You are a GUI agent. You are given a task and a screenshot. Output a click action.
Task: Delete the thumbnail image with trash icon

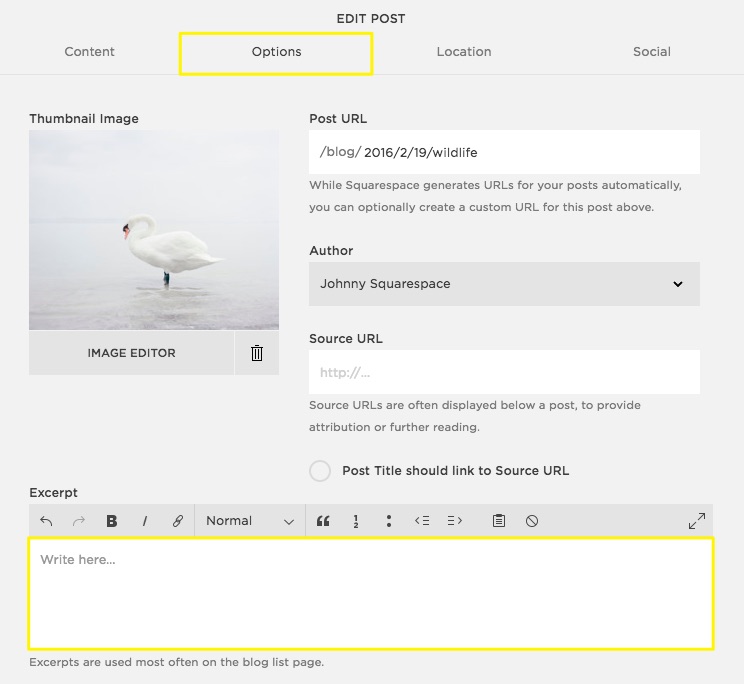(257, 353)
